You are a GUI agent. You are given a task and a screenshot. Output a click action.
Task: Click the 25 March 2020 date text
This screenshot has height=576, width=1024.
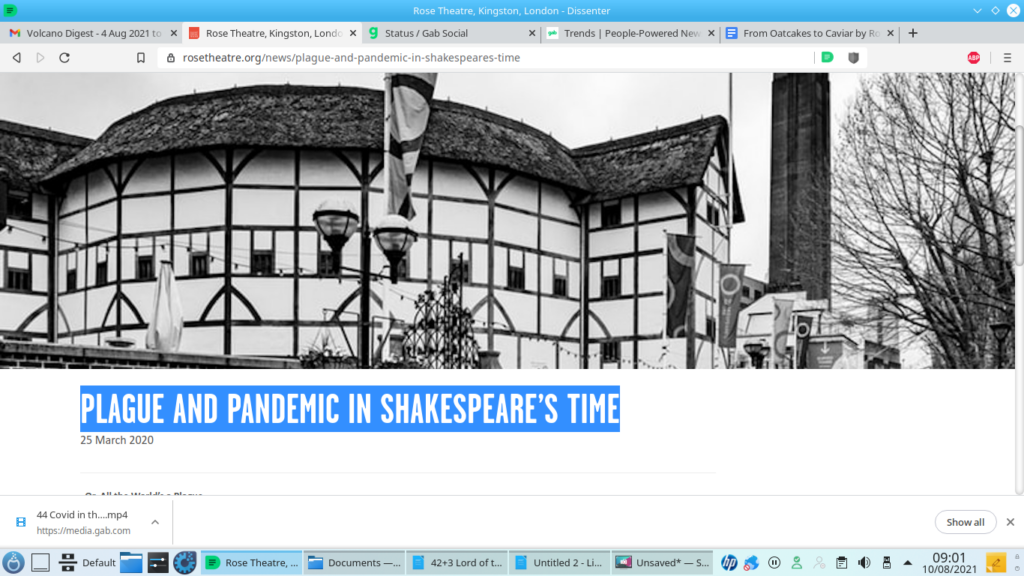coord(117,440)
